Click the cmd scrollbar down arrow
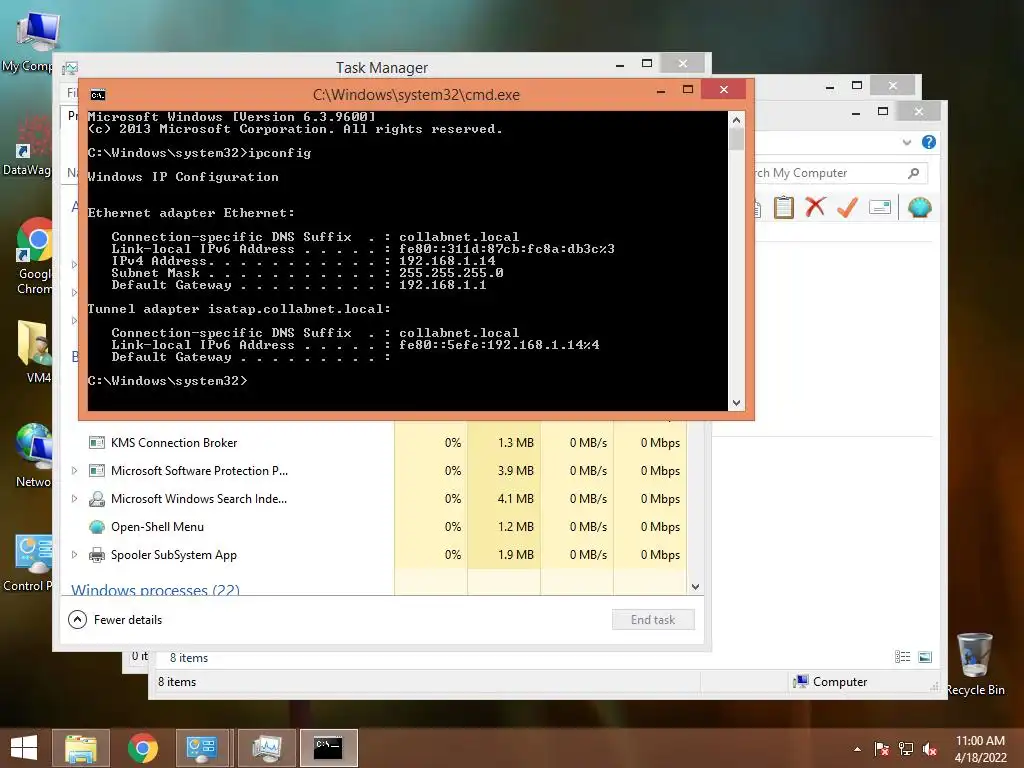The height and width of the screenshot is (768, 1024). pos(736,403)
